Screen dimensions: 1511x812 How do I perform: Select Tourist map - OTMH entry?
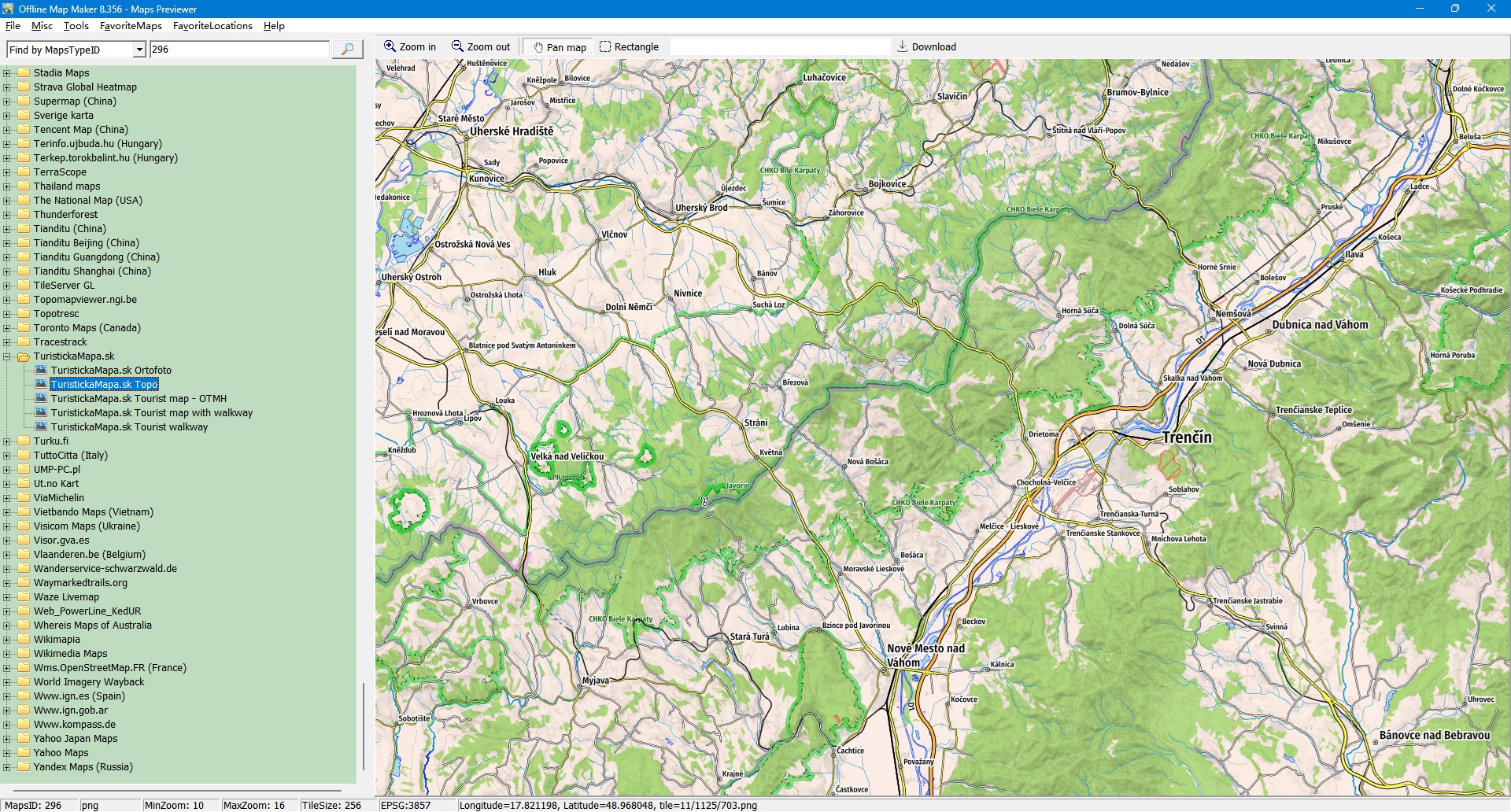pyautogui.click(x=139, y=399)
